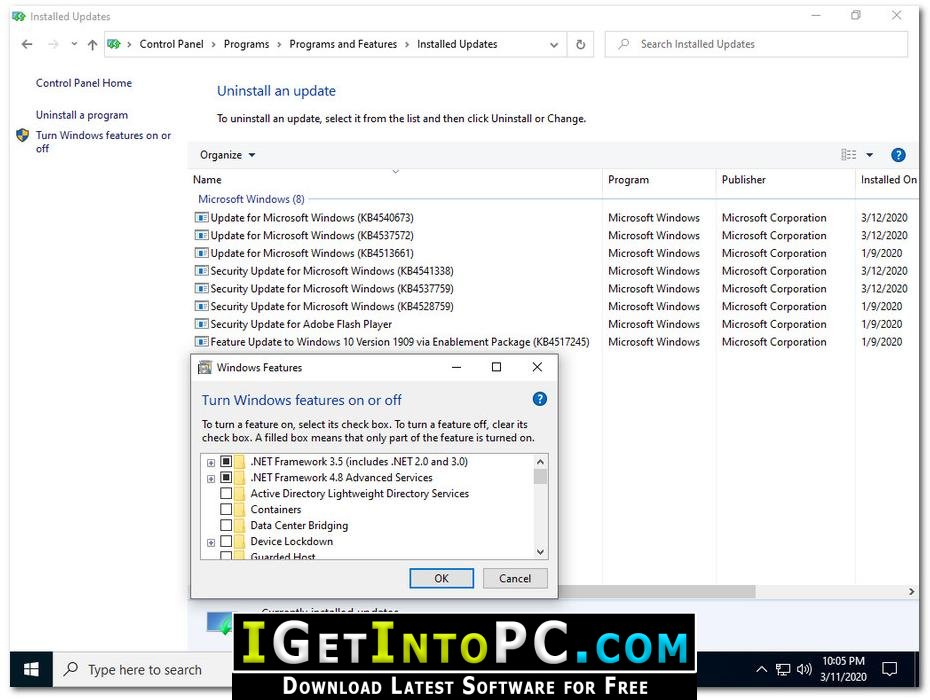
Task: Select security update KB4541338 icon
Action: 202,271
